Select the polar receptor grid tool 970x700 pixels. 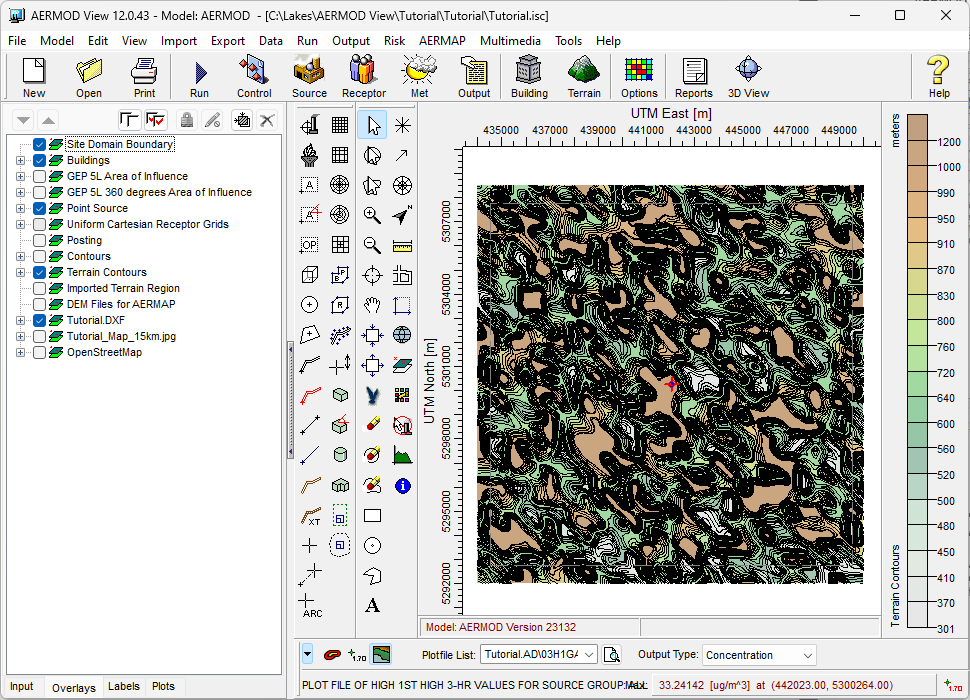[340, 184]
